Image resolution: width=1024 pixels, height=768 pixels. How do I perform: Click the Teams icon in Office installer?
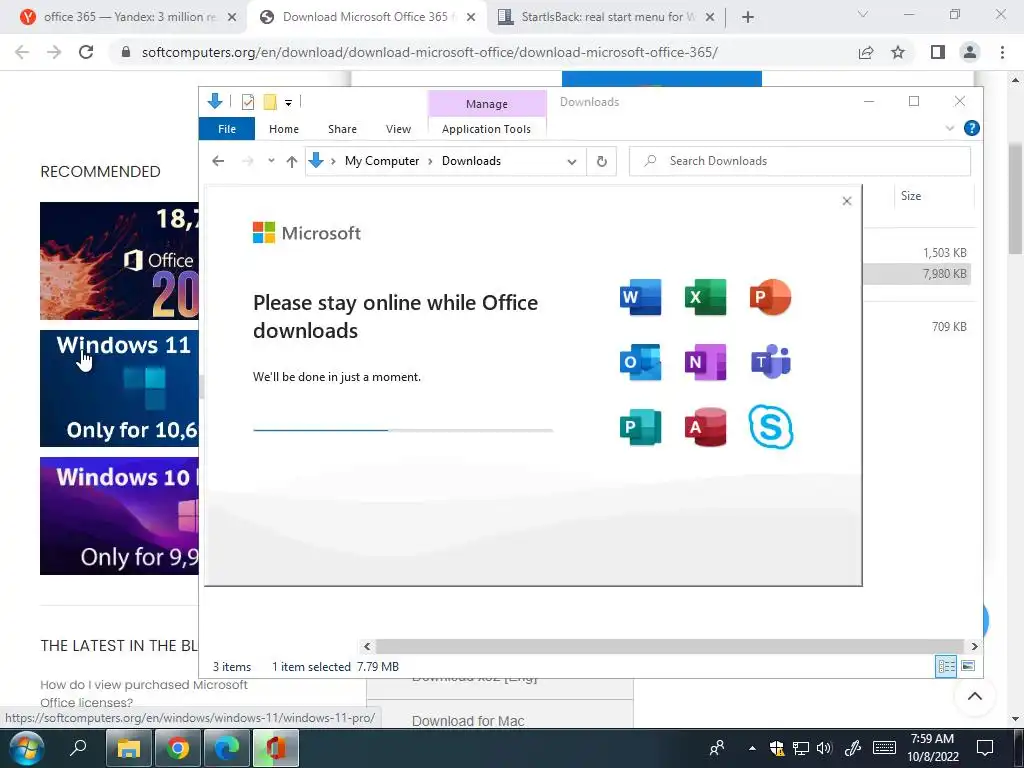pyautogui.click(x=771, y=362)
